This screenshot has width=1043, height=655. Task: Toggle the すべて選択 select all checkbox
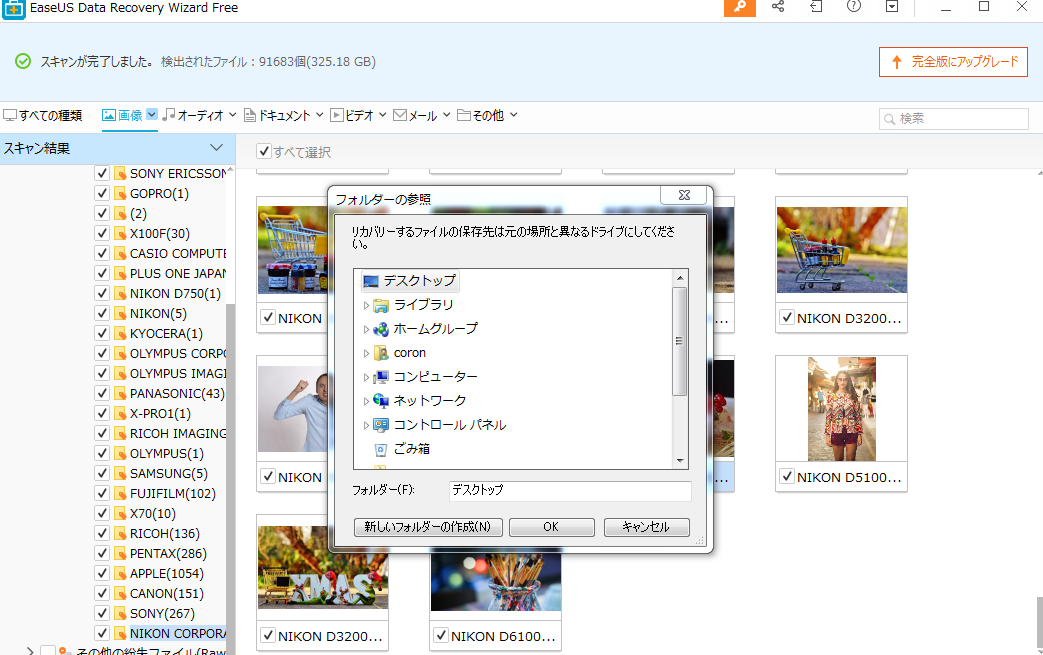(x=264, y=152)
